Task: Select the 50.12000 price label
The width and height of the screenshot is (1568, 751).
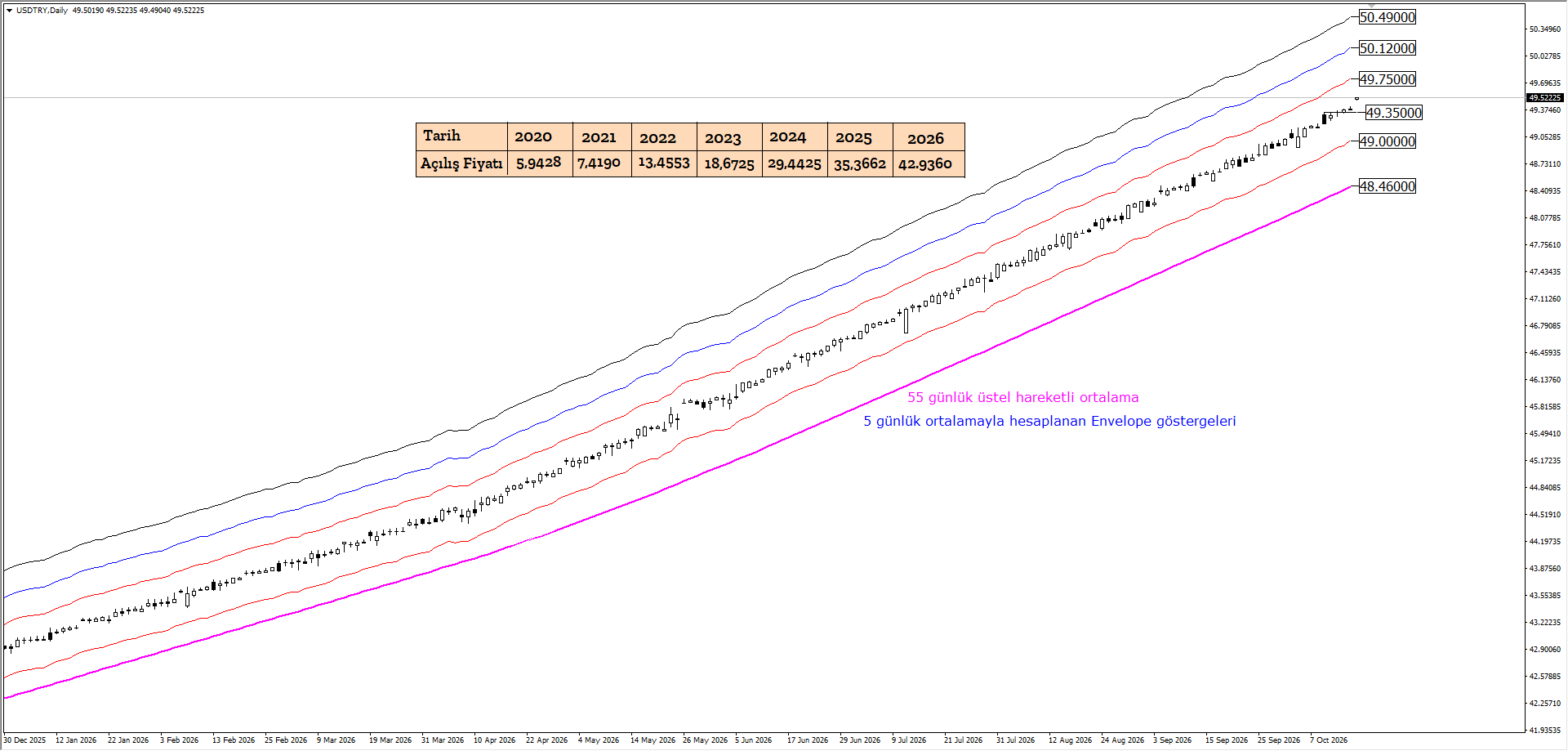Action: (x=1387, y=48)
